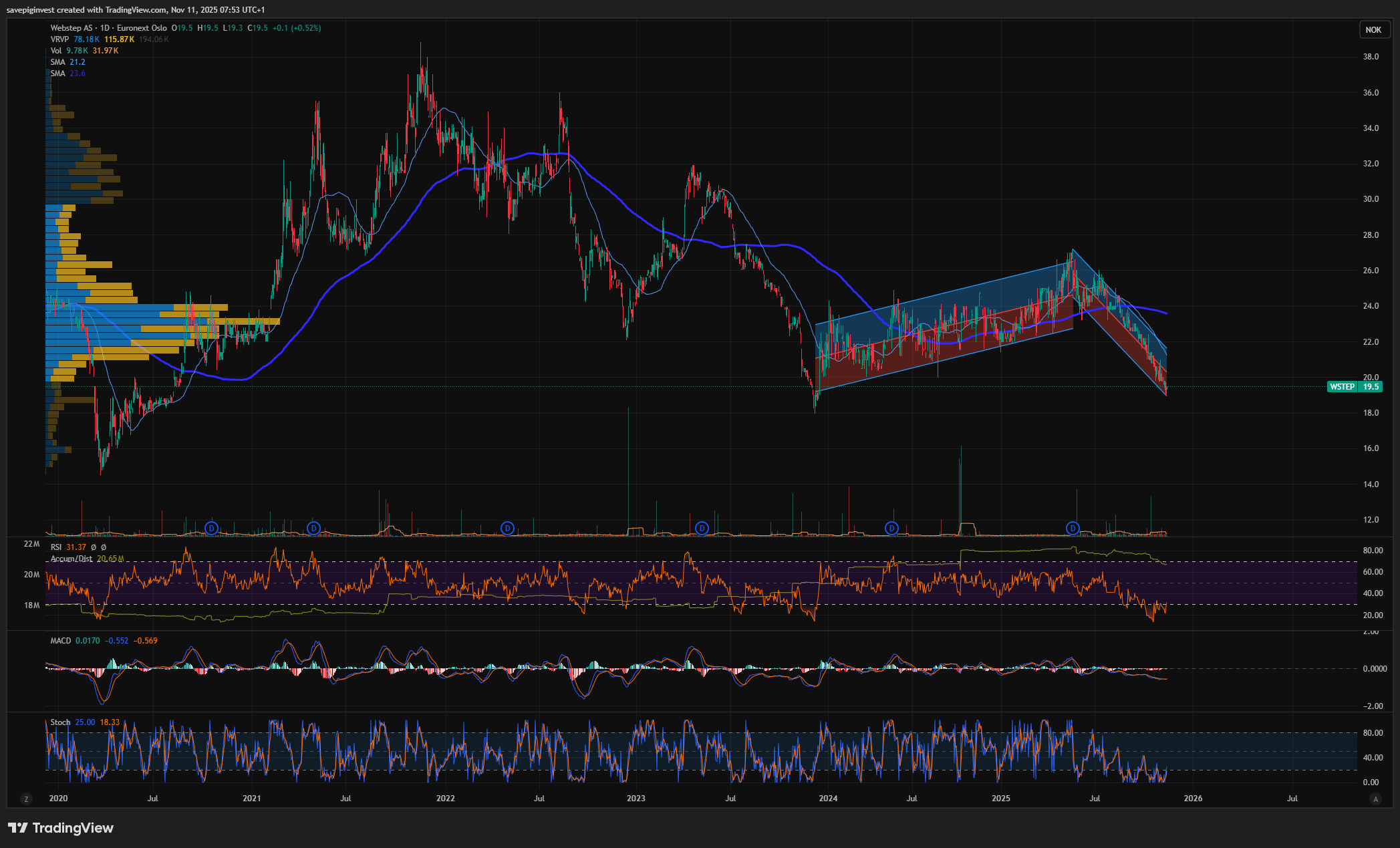Click the VRVP indicator legend
Image resolution: width=1400 pixels, height=848 pixels.
pos(59,39)
